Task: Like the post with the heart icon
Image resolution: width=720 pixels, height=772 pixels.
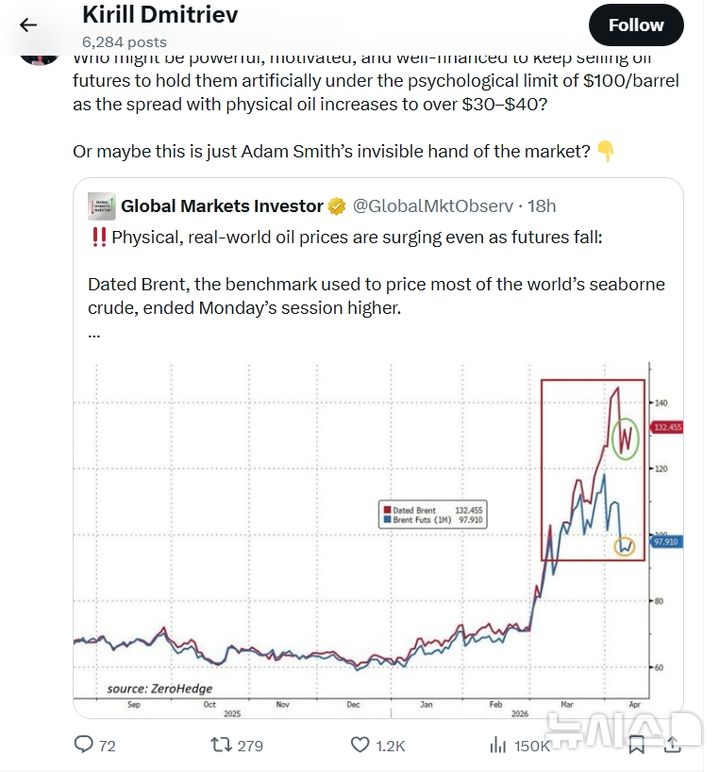Action: click(x=360, y=744)
